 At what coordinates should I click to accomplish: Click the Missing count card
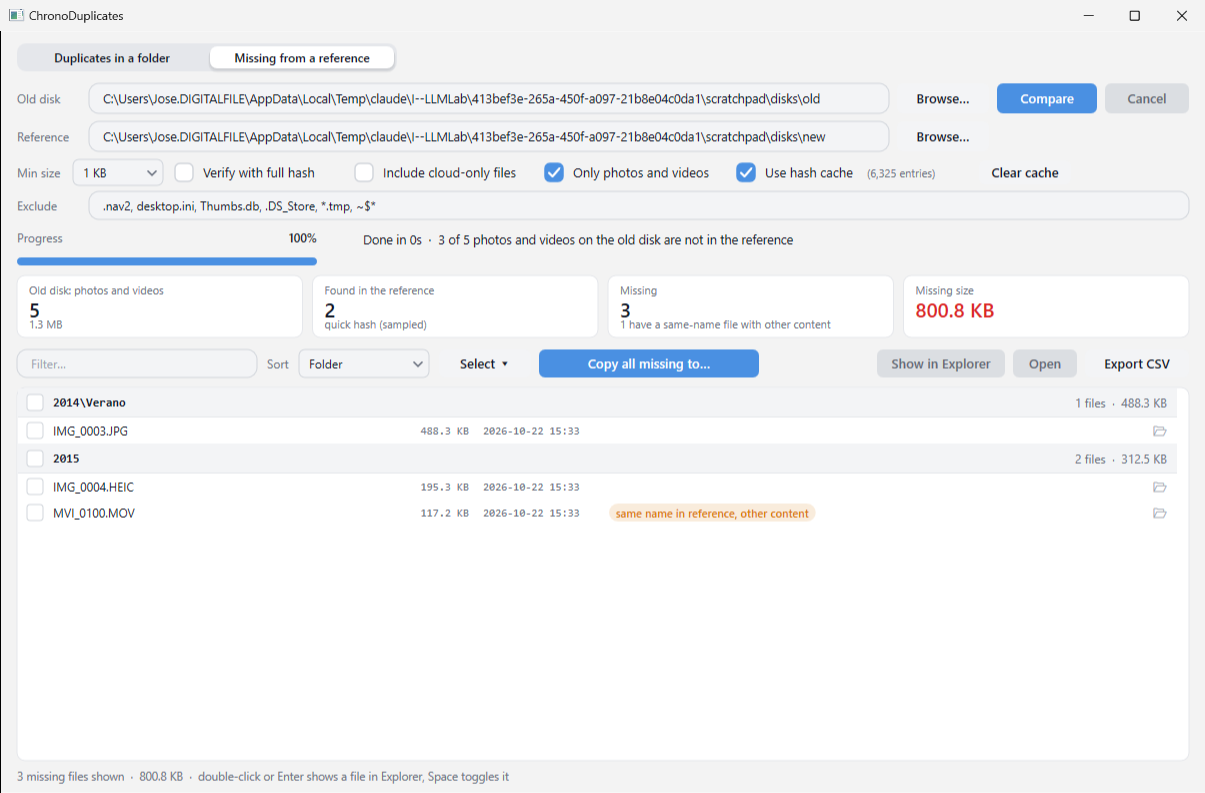[x=751, y=307]
